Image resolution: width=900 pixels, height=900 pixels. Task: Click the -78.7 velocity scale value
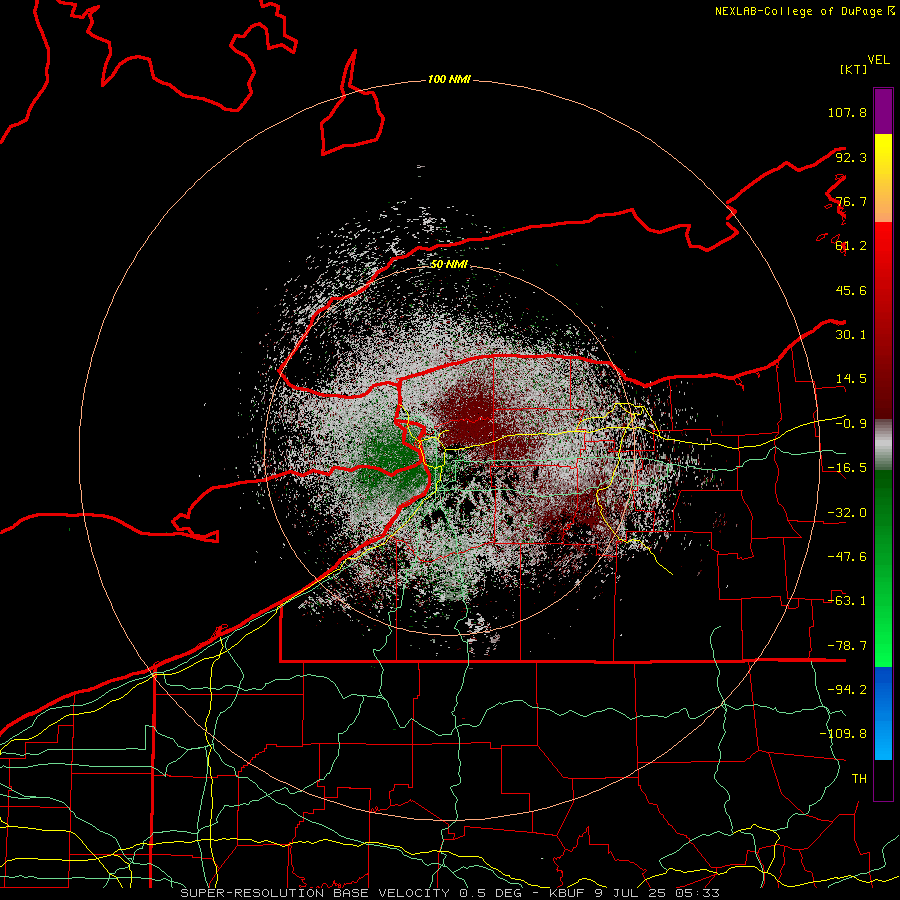847,646
